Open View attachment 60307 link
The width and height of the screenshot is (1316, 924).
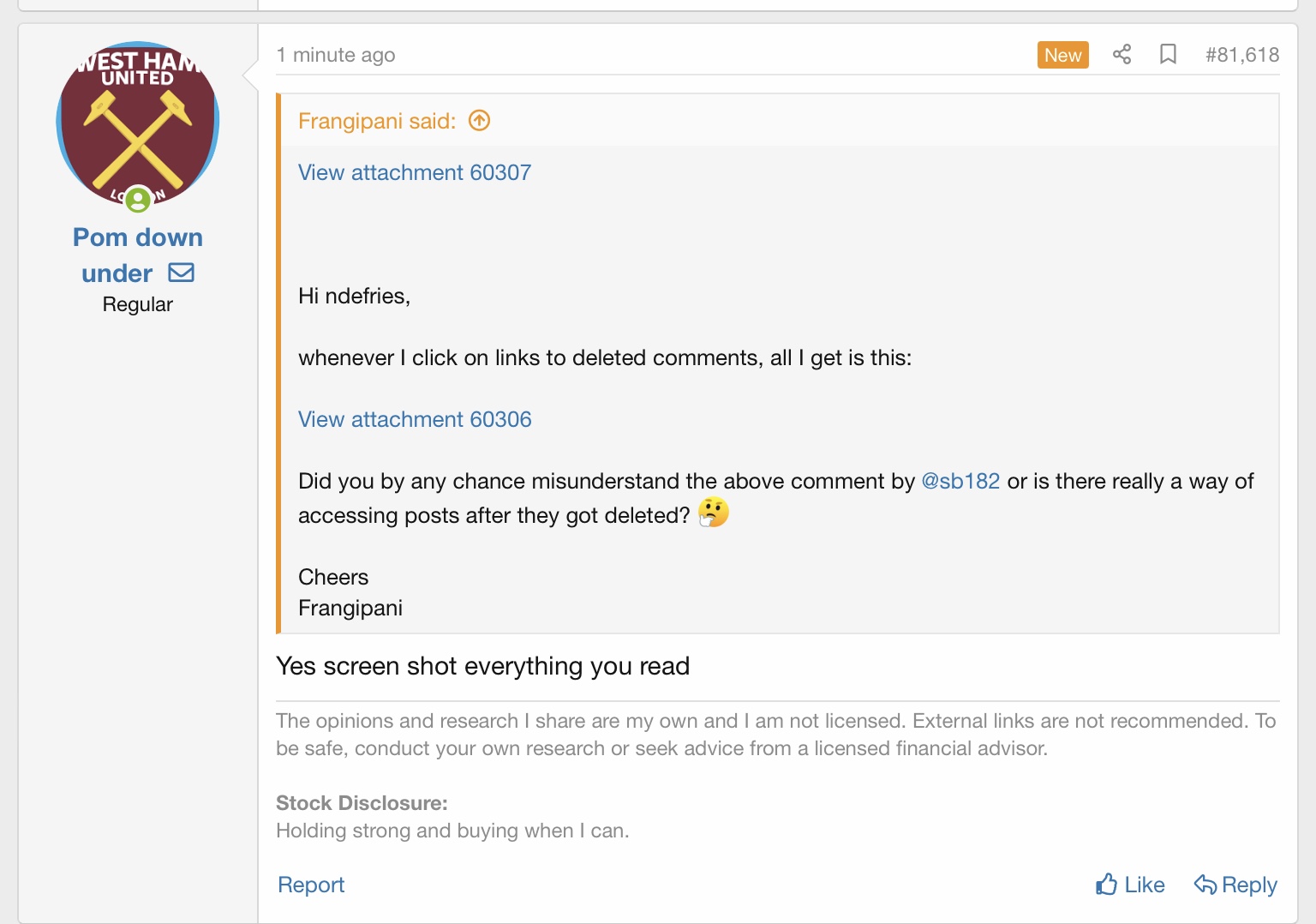[x=415, y=172]
